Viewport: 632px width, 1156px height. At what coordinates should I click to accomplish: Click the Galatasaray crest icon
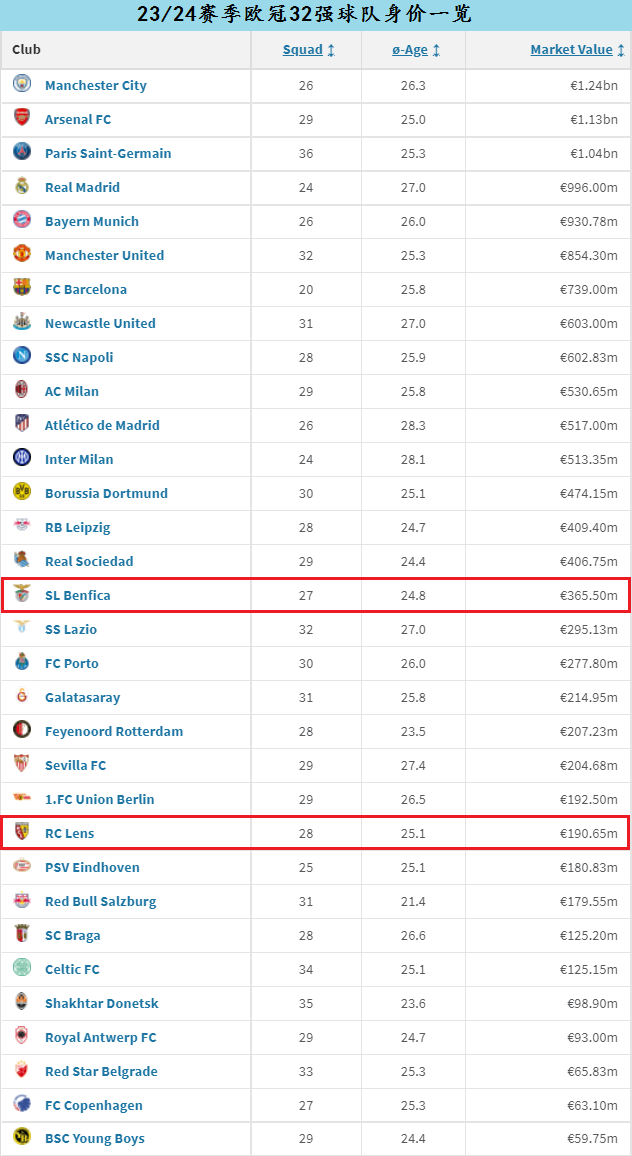point(22,697)
